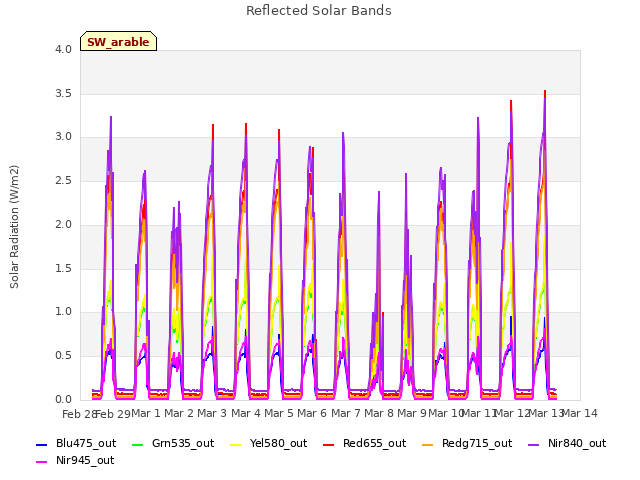Click the Red655_out legend entry

364,443
